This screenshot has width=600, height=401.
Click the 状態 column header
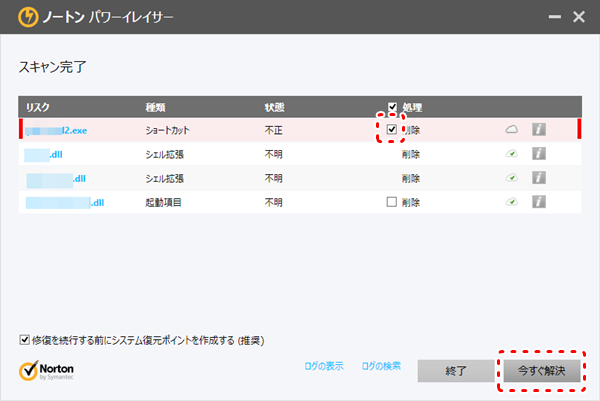pos(274,108)
